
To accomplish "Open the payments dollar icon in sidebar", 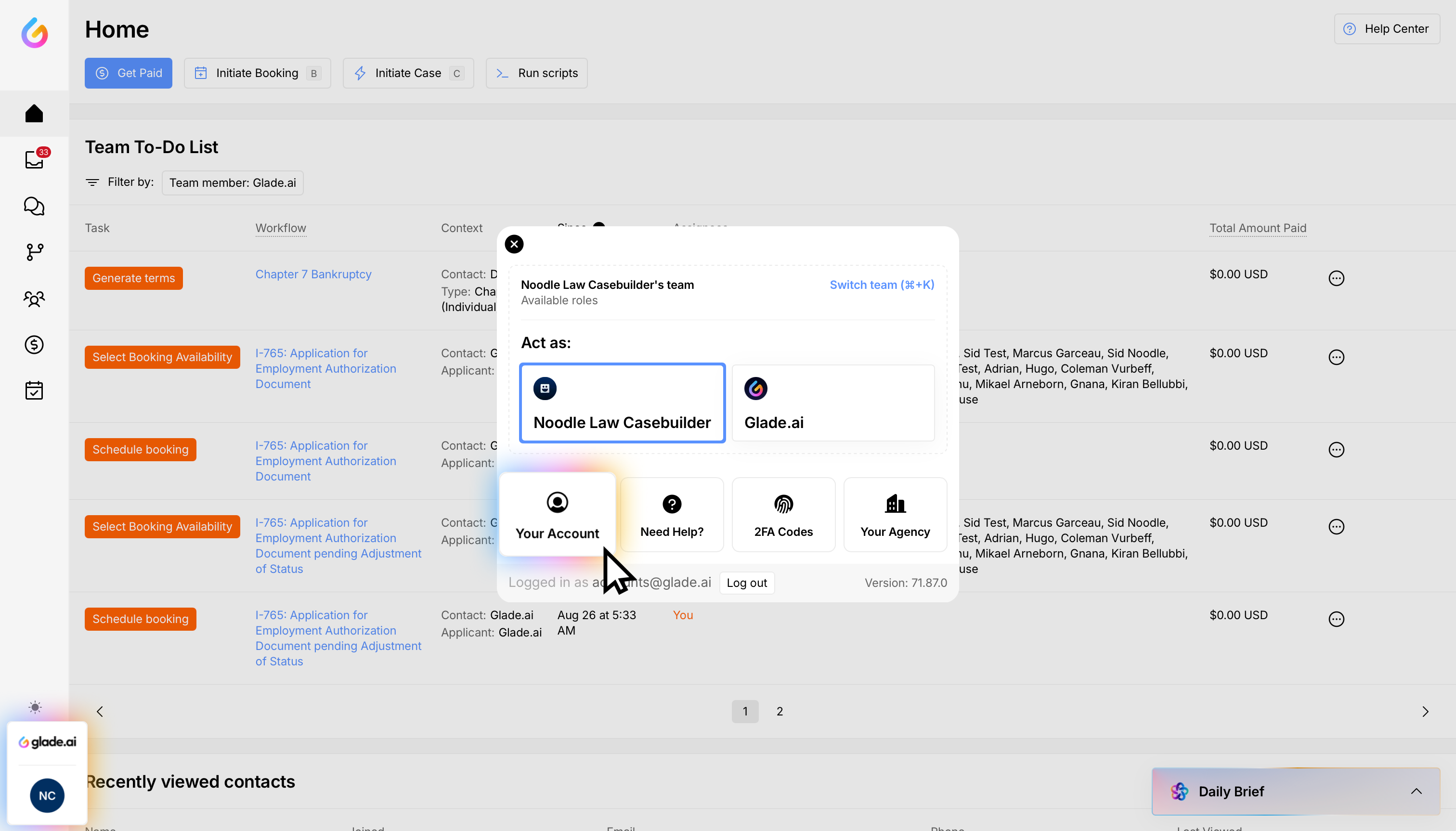I will 34,345.
